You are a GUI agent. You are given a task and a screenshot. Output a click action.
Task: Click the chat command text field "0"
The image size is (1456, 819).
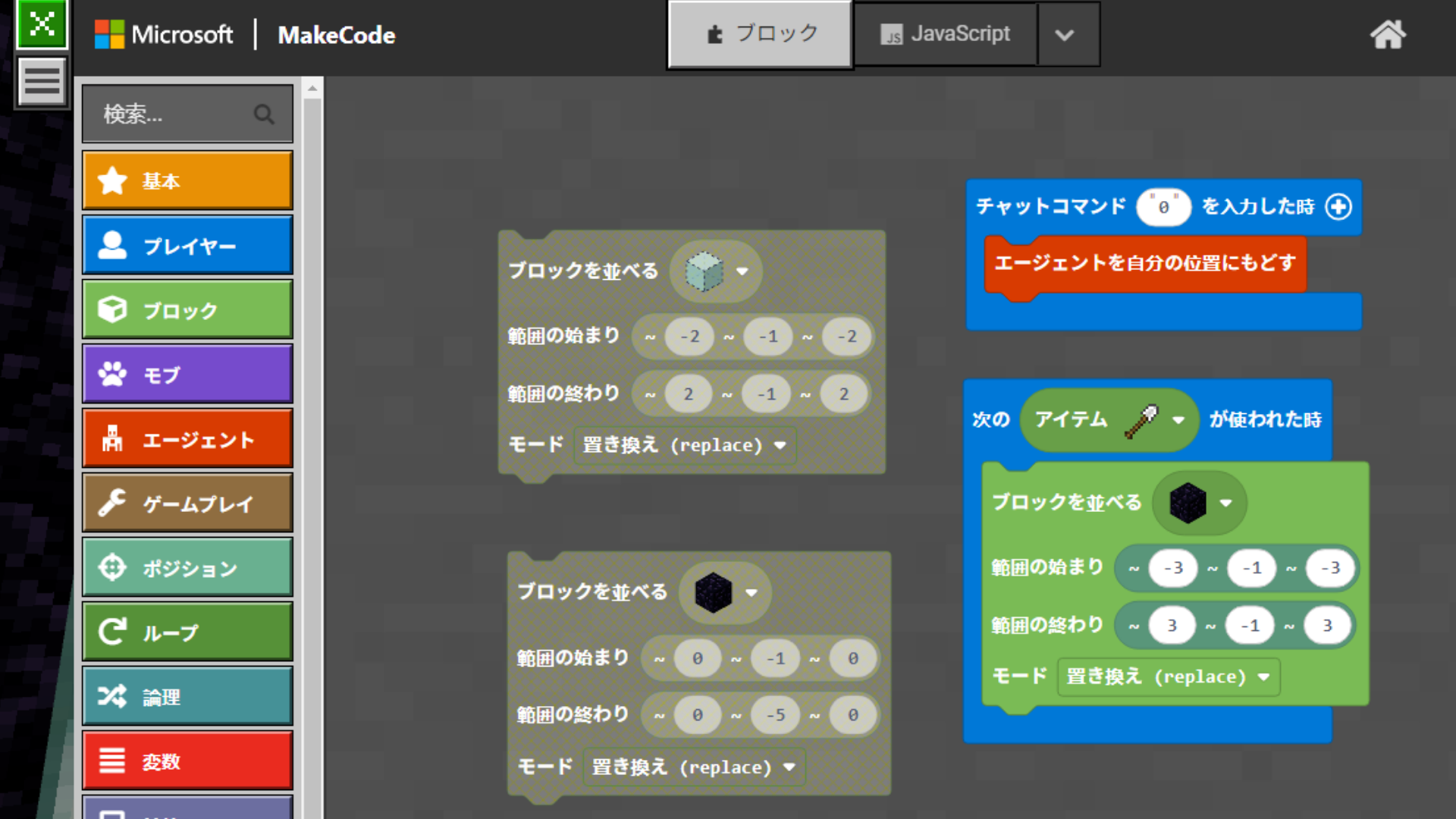pos(1163,207)
